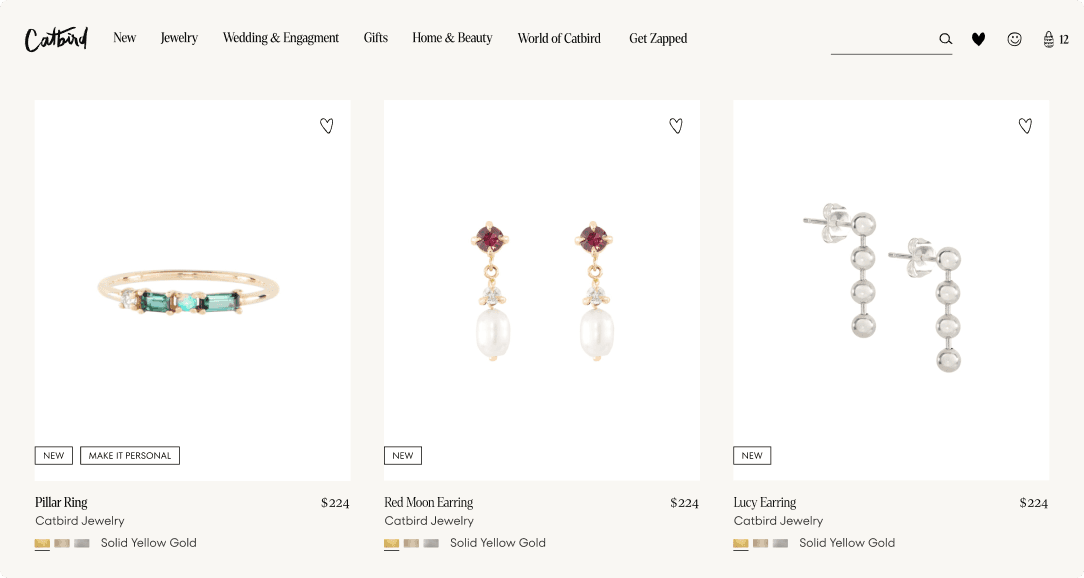Open the Jewelry menu

click(179, 38)
